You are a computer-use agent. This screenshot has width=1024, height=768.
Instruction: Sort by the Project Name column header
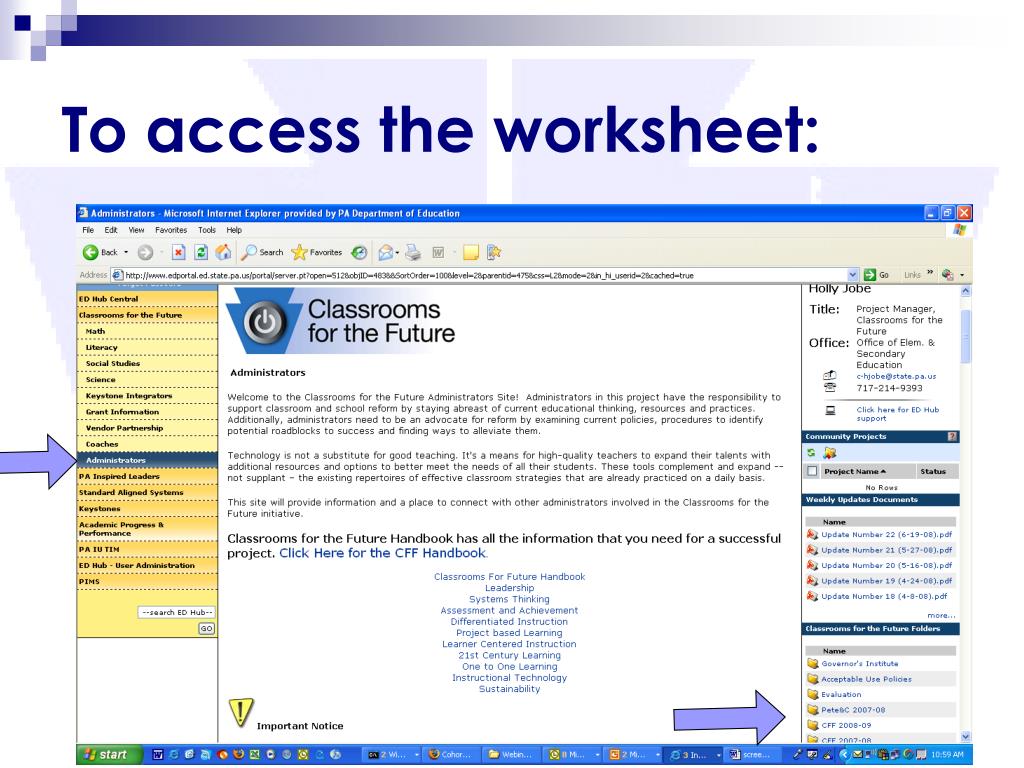coord(855,471)
